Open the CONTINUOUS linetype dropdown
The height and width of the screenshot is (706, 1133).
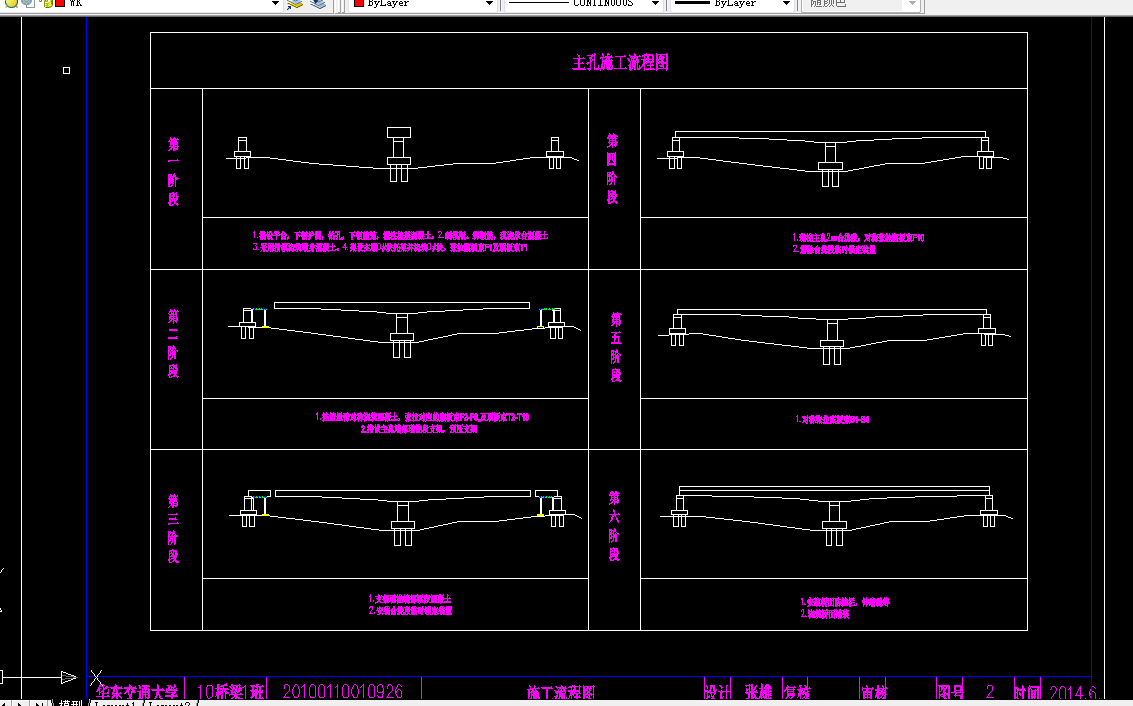pos(655,4)
